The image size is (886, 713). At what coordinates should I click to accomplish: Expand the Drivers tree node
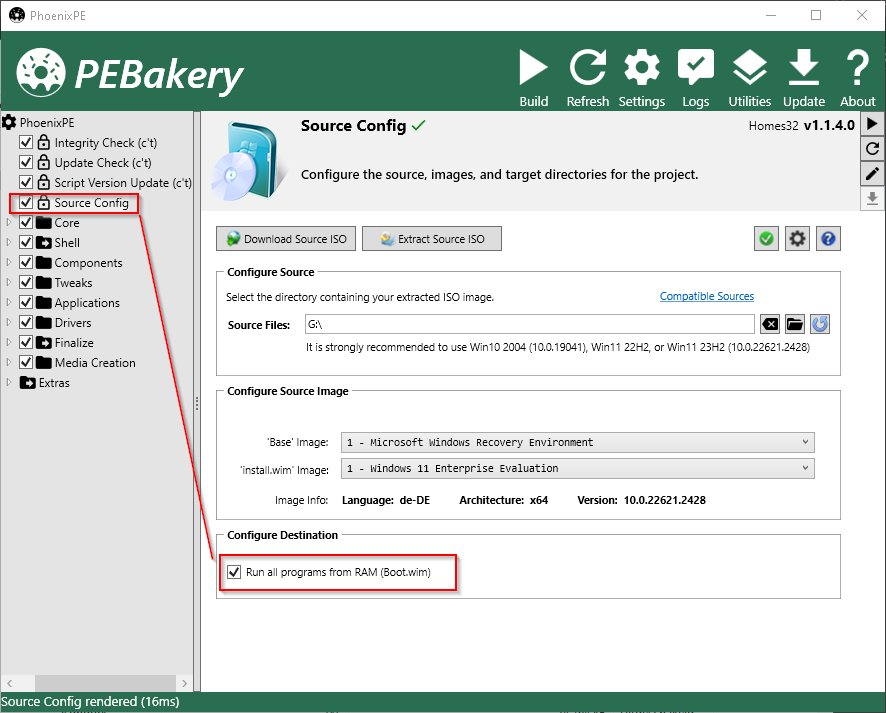[x=8, y=323]
